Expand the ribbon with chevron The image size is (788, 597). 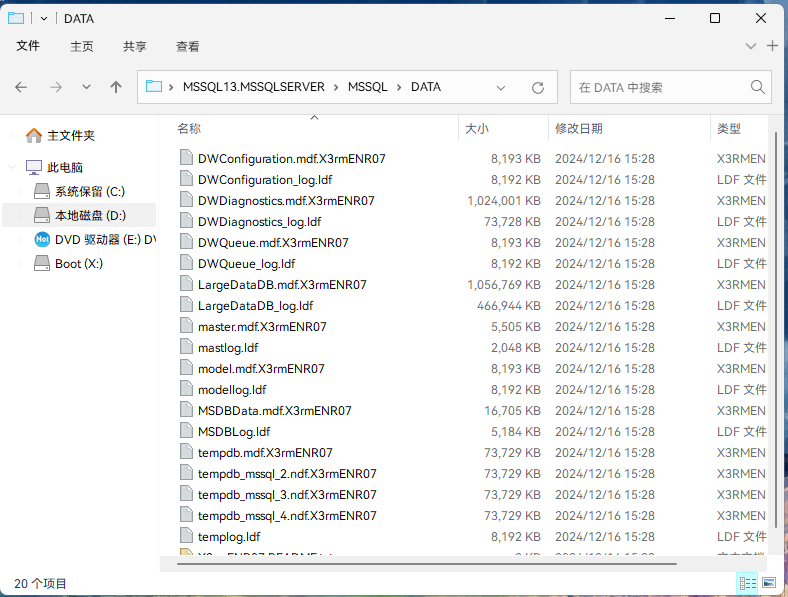(x=751, y=46)
